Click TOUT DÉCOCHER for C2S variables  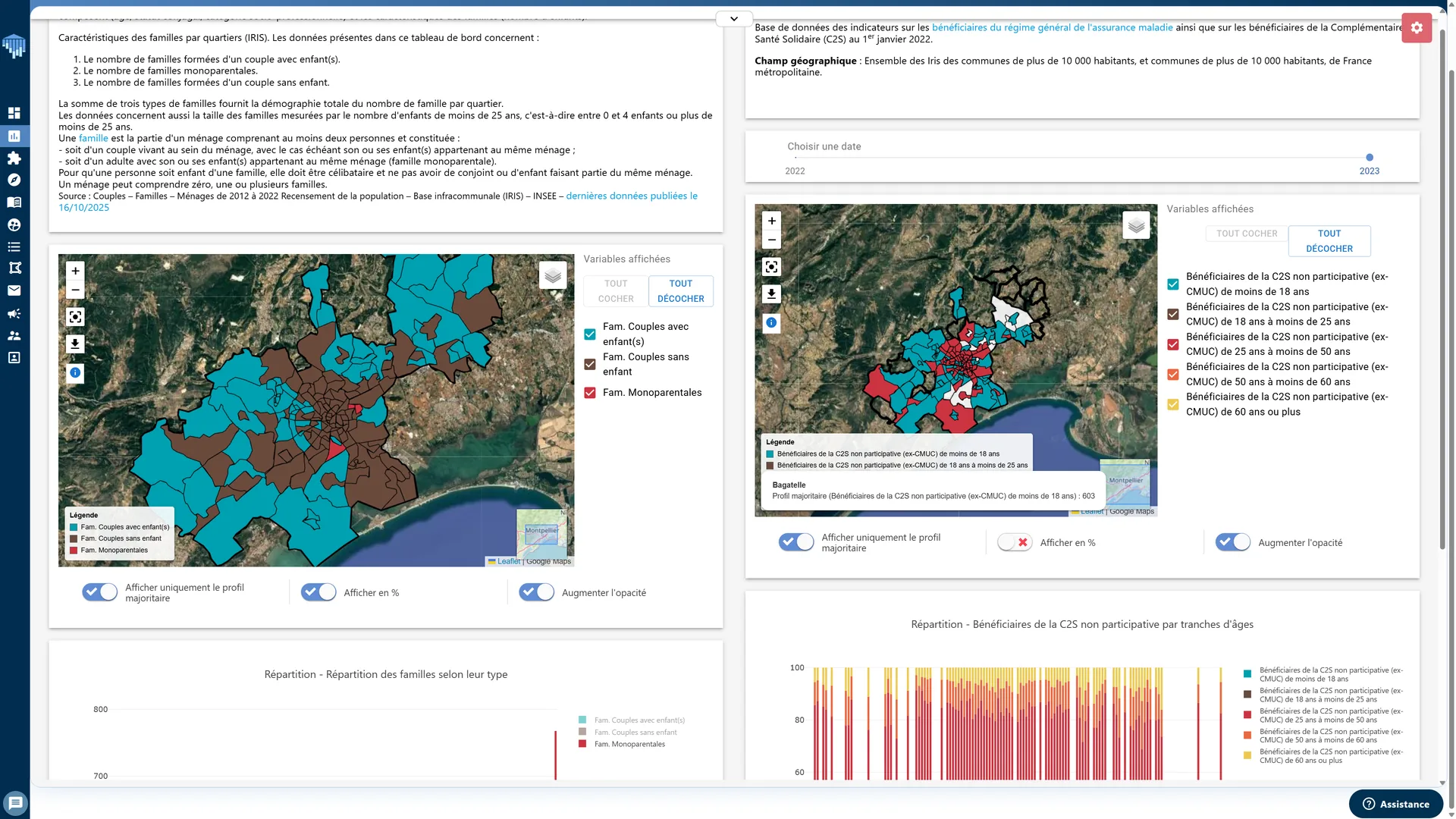pos(1329,241)
